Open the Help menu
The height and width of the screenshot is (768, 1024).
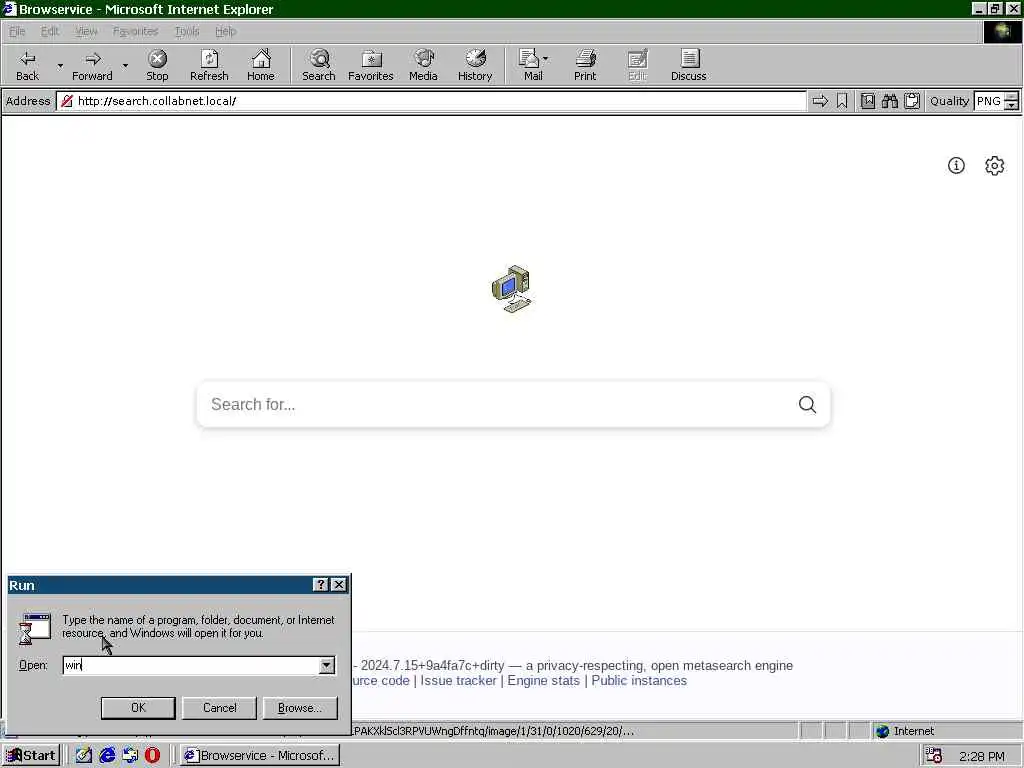[225, 31]
